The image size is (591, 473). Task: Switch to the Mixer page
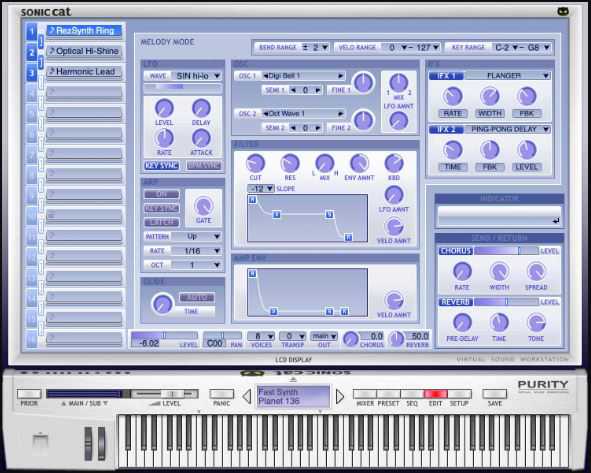click(365, 394)
